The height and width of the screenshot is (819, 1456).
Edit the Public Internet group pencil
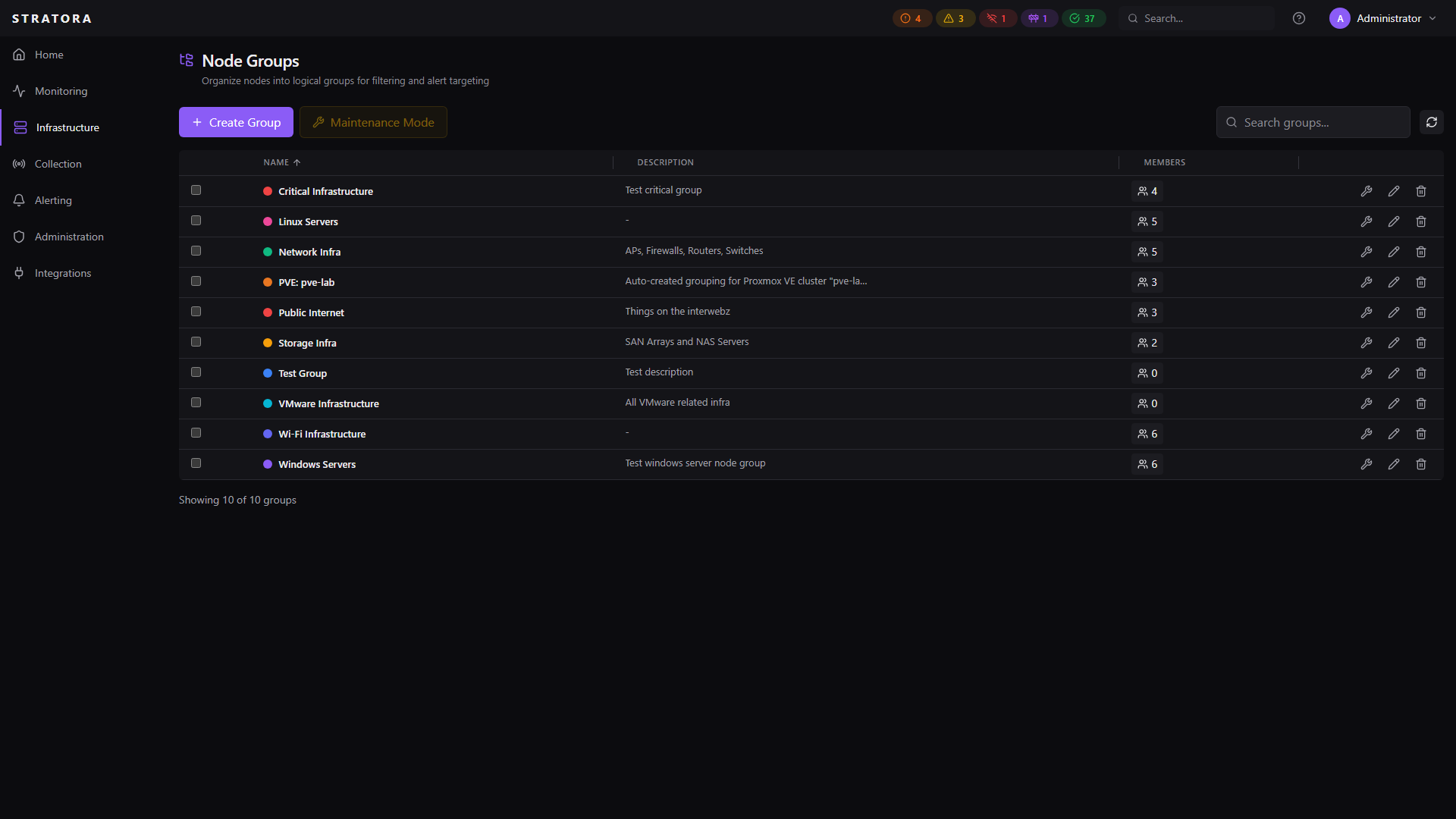[1393, 312]
